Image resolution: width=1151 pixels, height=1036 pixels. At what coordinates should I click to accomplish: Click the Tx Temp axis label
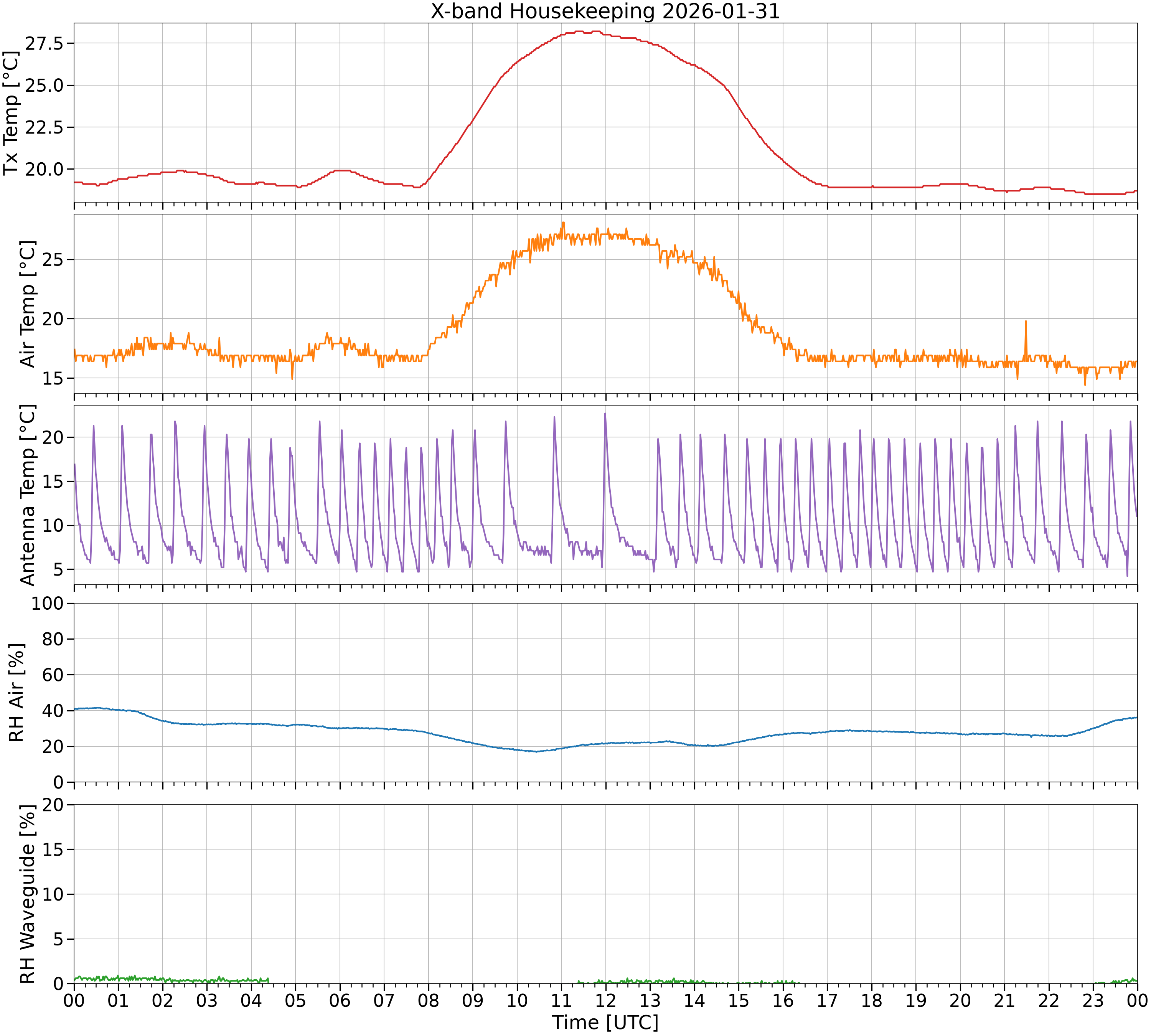click(12, 113)
